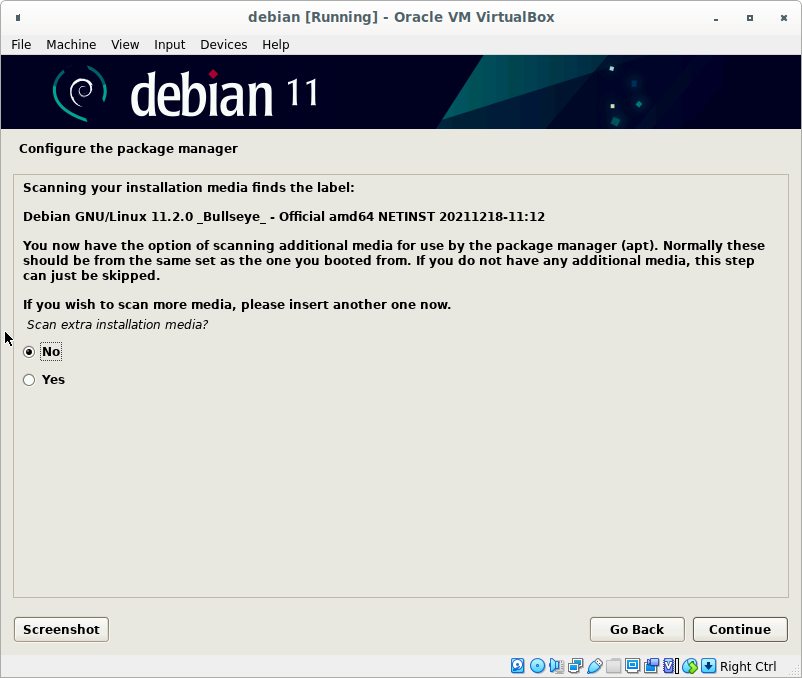802x678 pixels.
Task: Open the File menu
Action: click(x=21, y=44)
